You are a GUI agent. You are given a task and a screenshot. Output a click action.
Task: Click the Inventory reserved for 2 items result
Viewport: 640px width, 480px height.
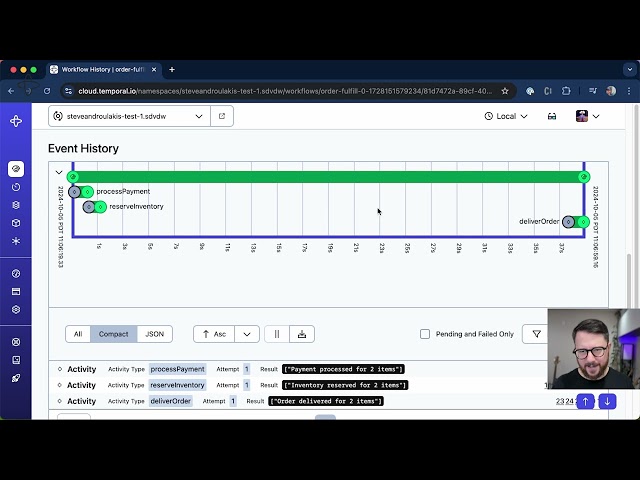345,385
